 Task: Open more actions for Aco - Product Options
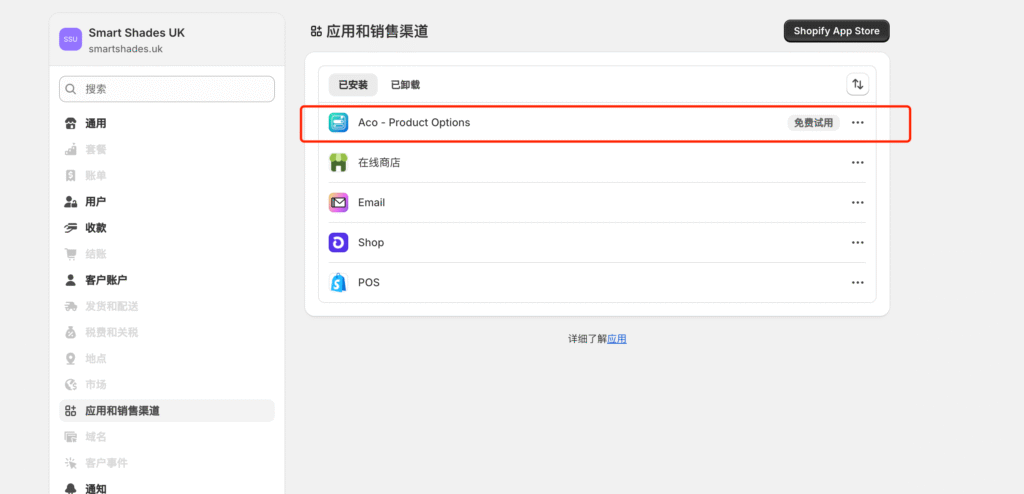[857, 123]
